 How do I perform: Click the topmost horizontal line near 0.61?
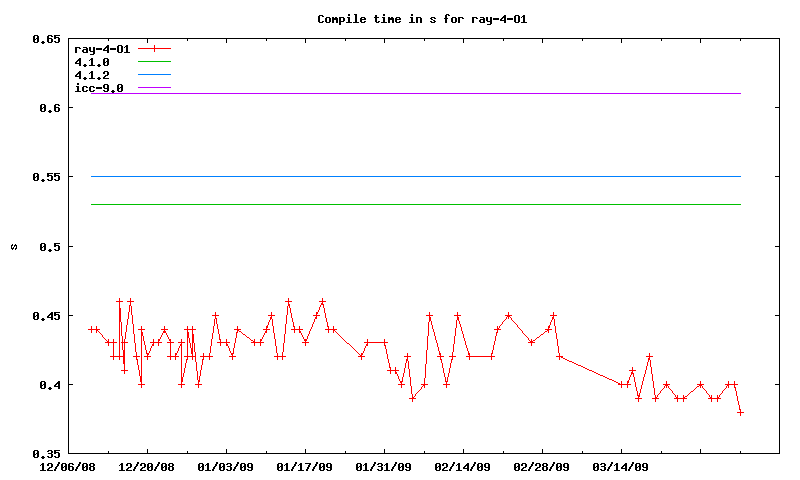tap(400, 93)
